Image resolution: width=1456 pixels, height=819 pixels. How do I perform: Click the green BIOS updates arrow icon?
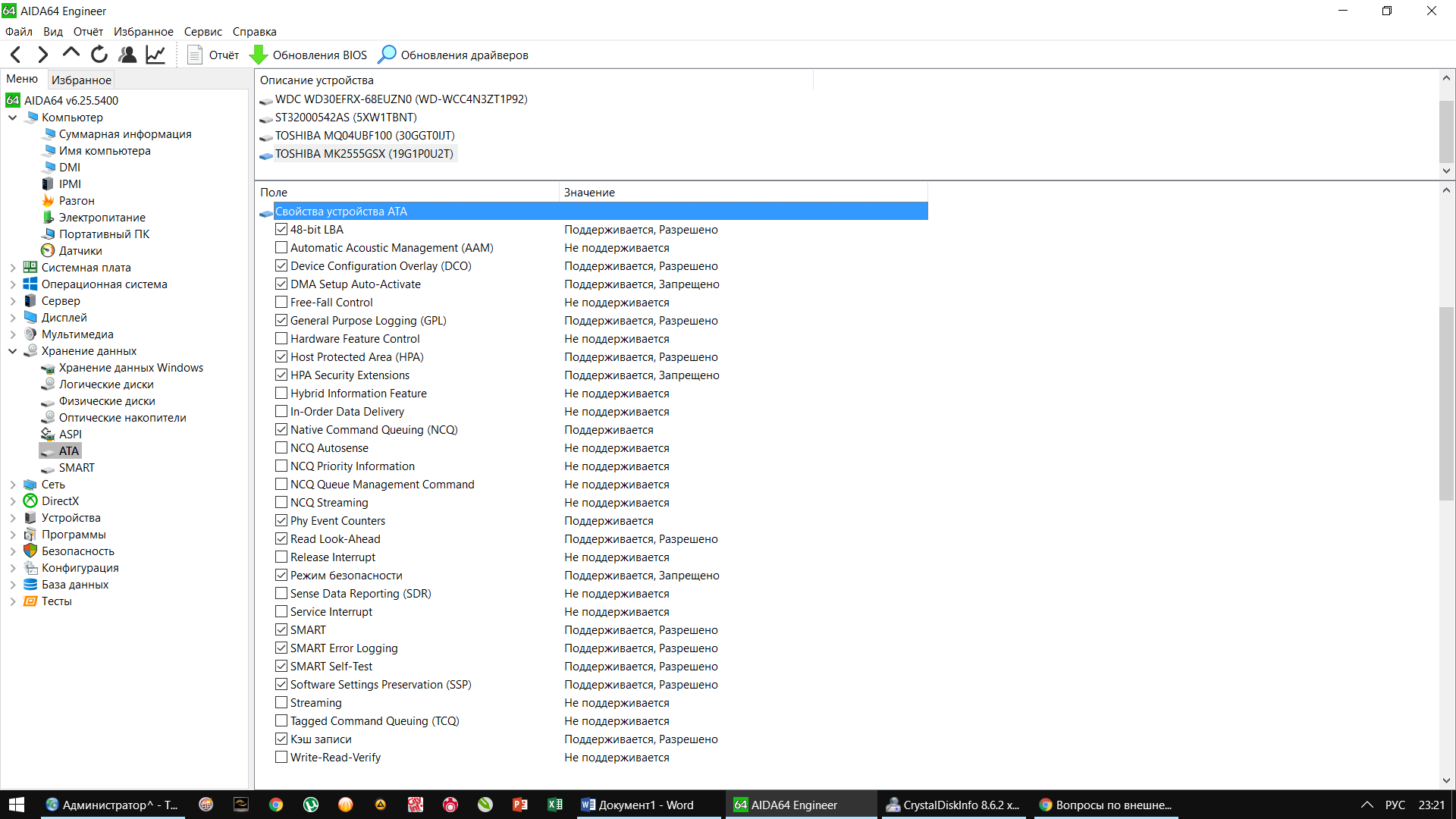pos(259,55)
